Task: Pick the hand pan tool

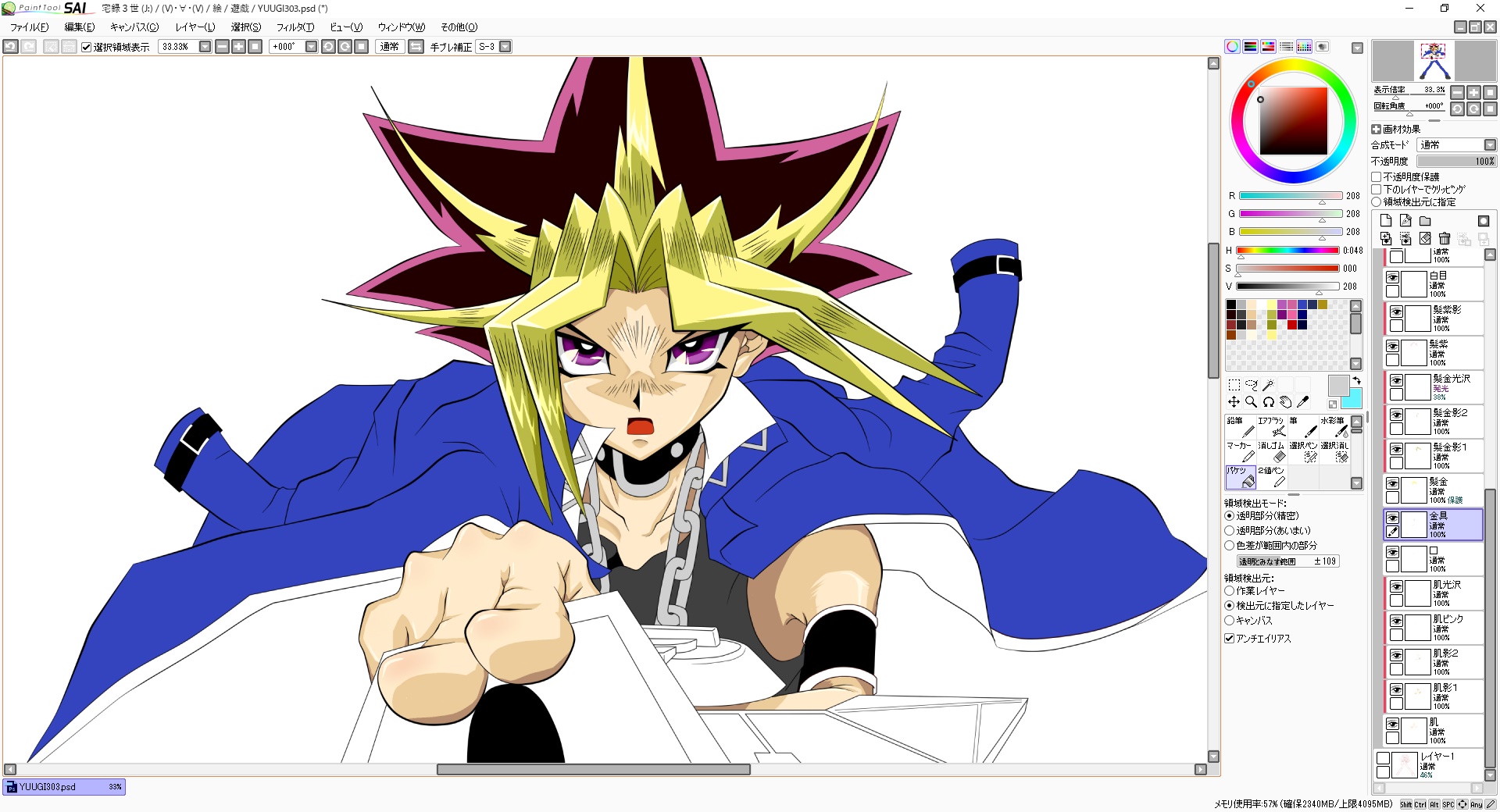Action: (x=1285, y=402)
